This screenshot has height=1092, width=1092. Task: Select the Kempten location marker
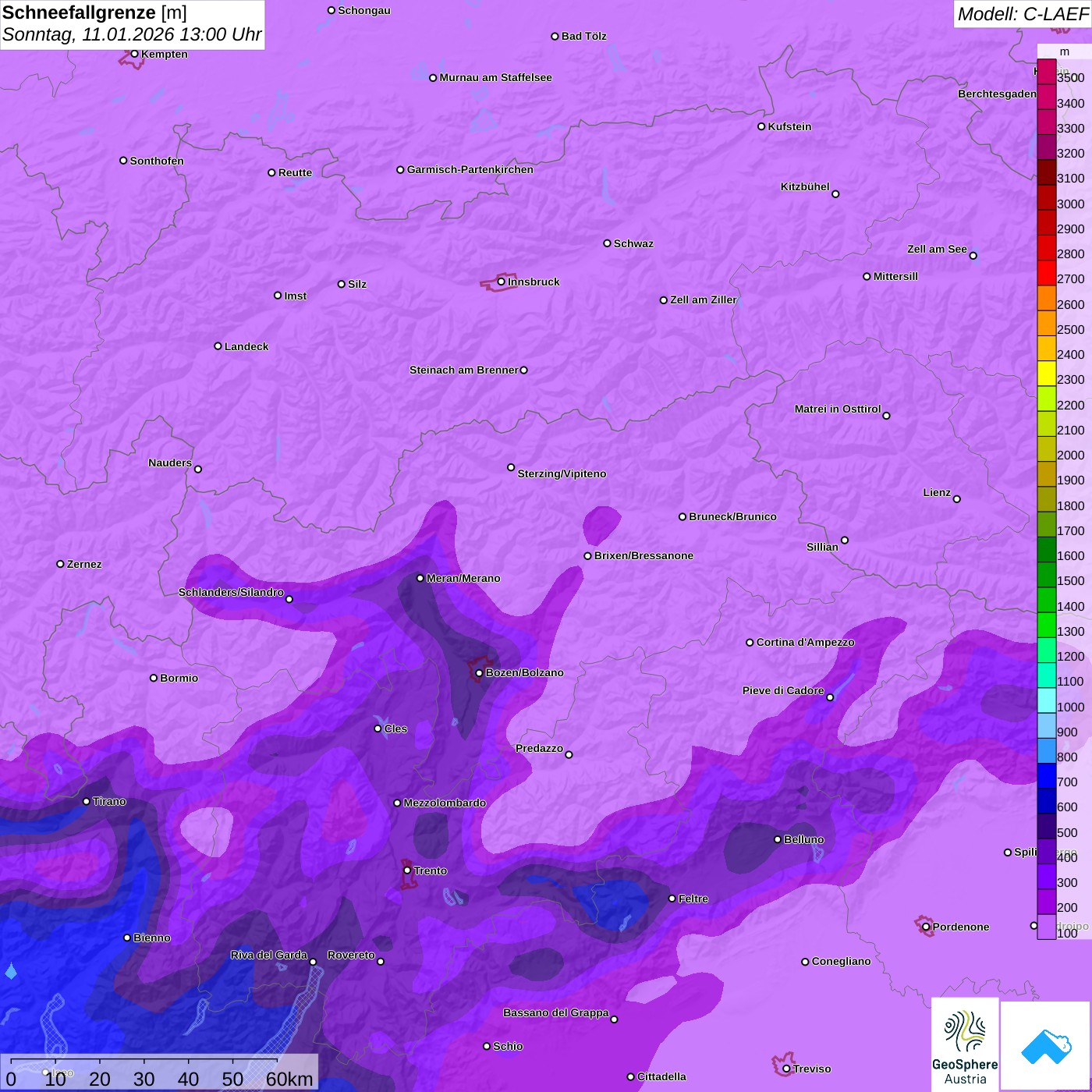pos(134,54)
